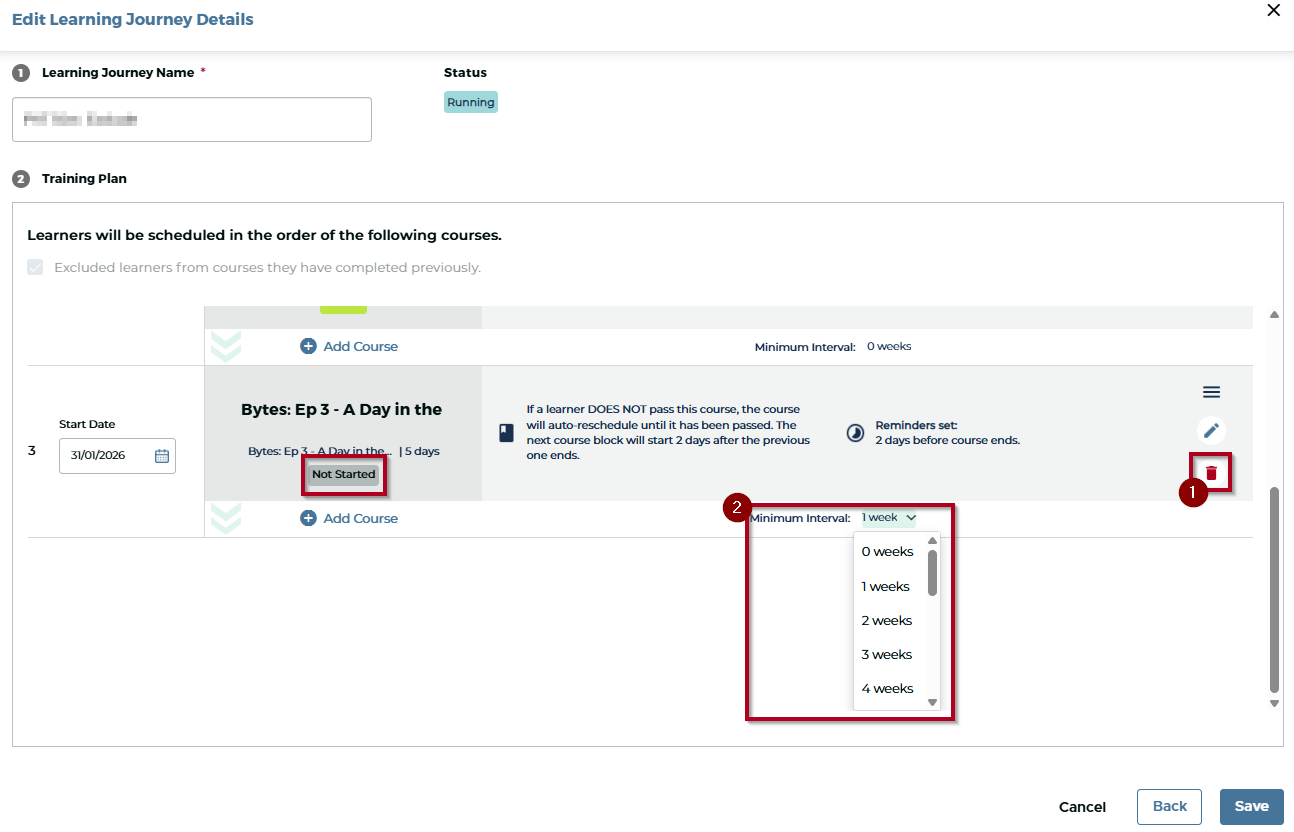Choose 2 weeks in the interval list
The height and width of the screenshot is (832, 1294).
coord(886,621)
